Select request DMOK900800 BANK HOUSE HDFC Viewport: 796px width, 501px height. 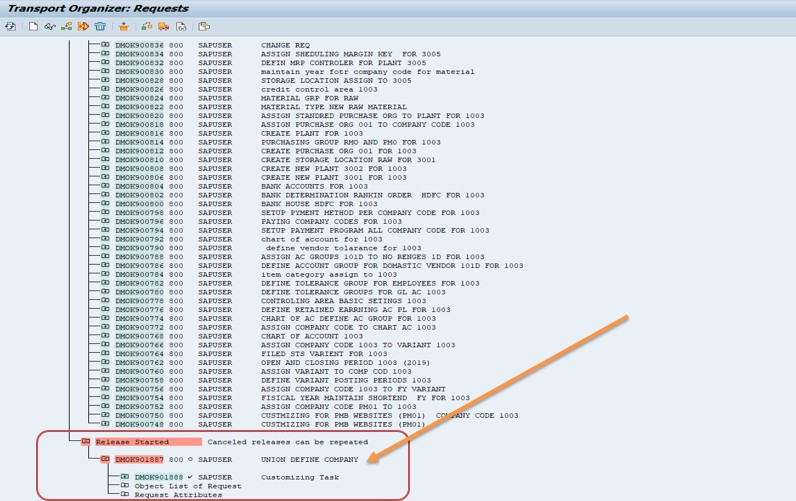pyautogui.click(x=139, y=204)
